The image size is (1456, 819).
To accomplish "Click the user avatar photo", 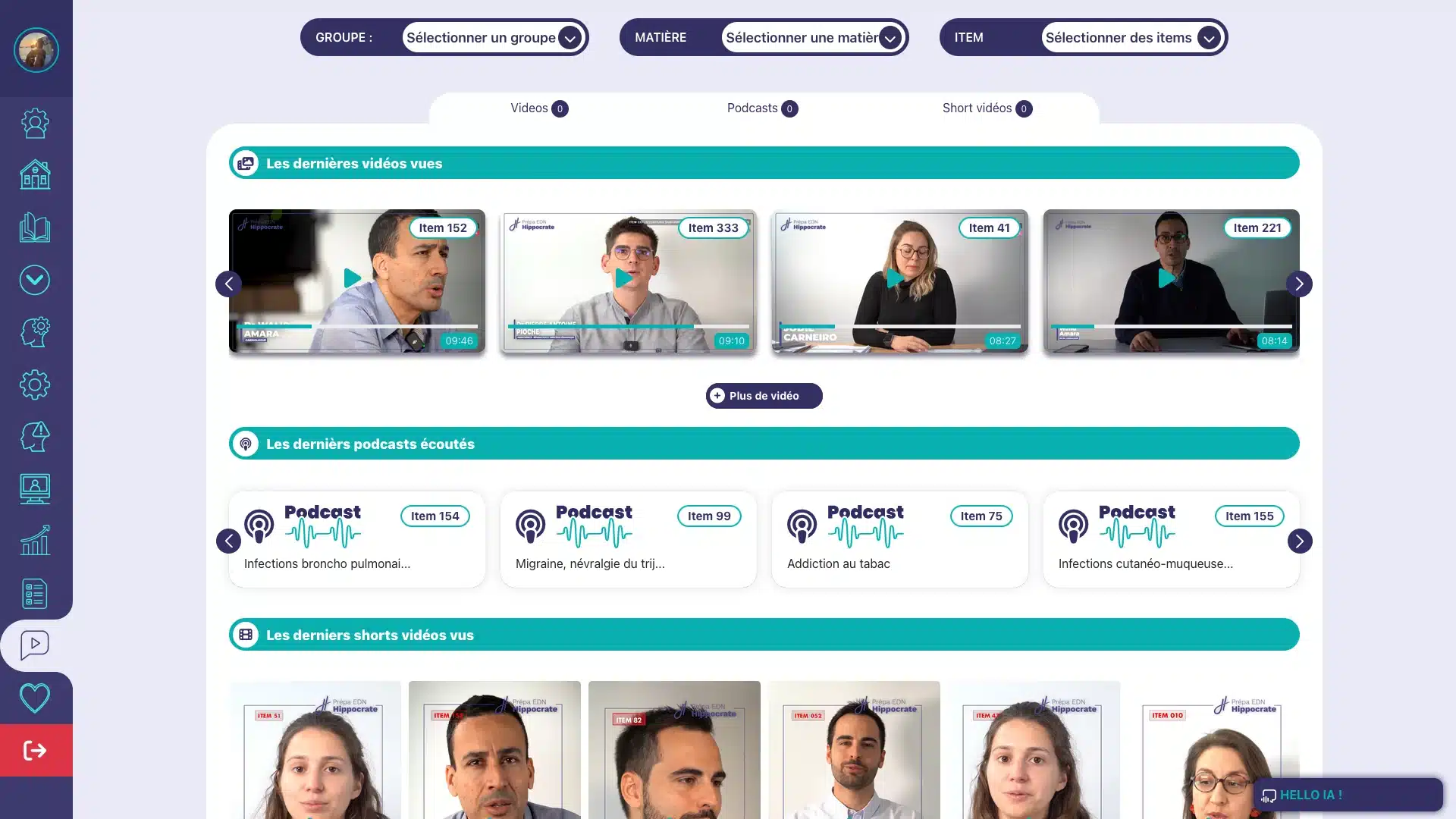I will pyautogui.click(x=36, y=50).
